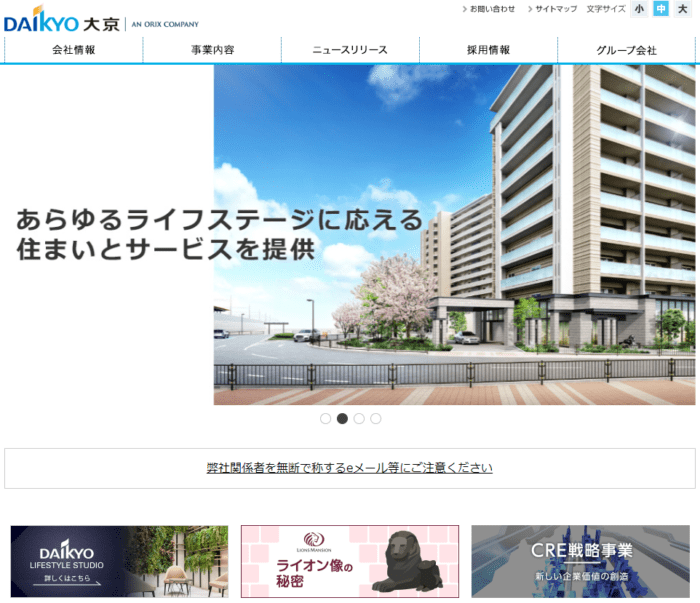Open the サイトマップ link

pos(552,9)
